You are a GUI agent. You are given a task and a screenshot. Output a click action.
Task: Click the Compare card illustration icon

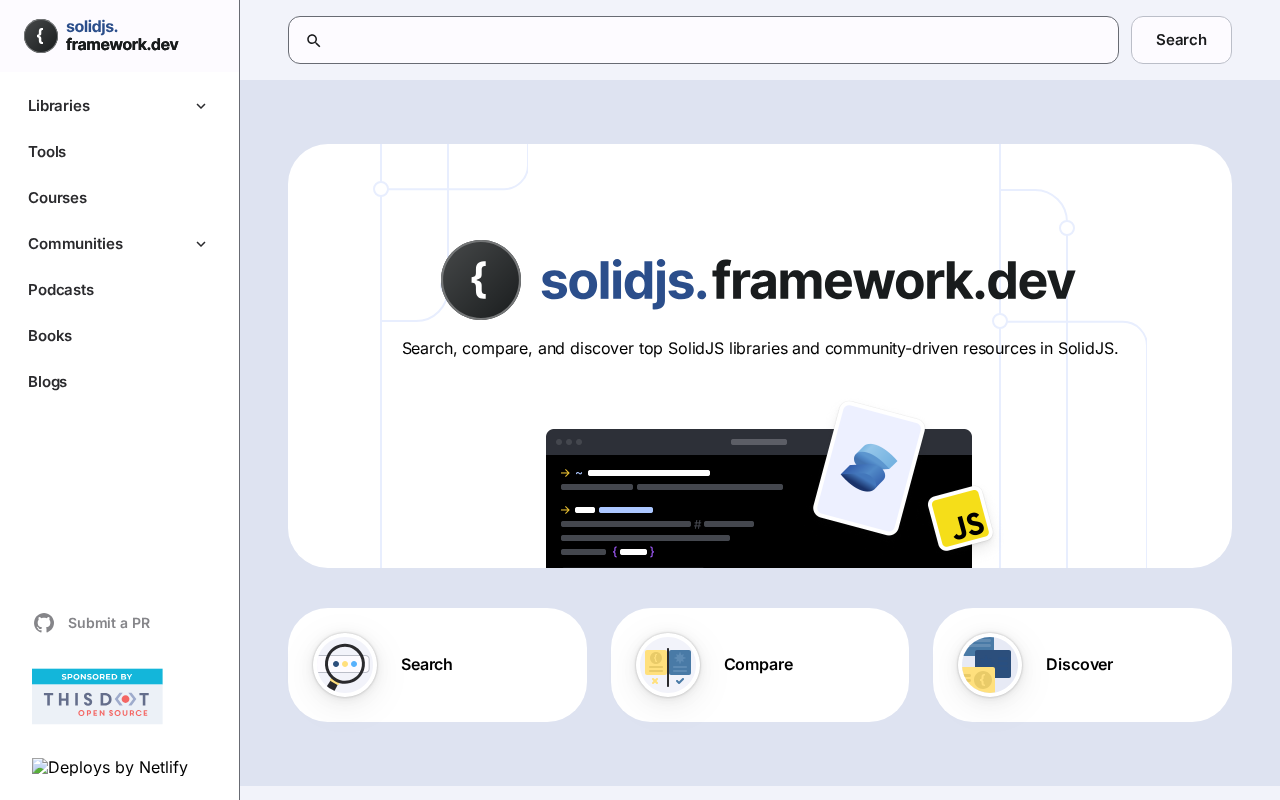pyautogui.click(x=668, y=665)
